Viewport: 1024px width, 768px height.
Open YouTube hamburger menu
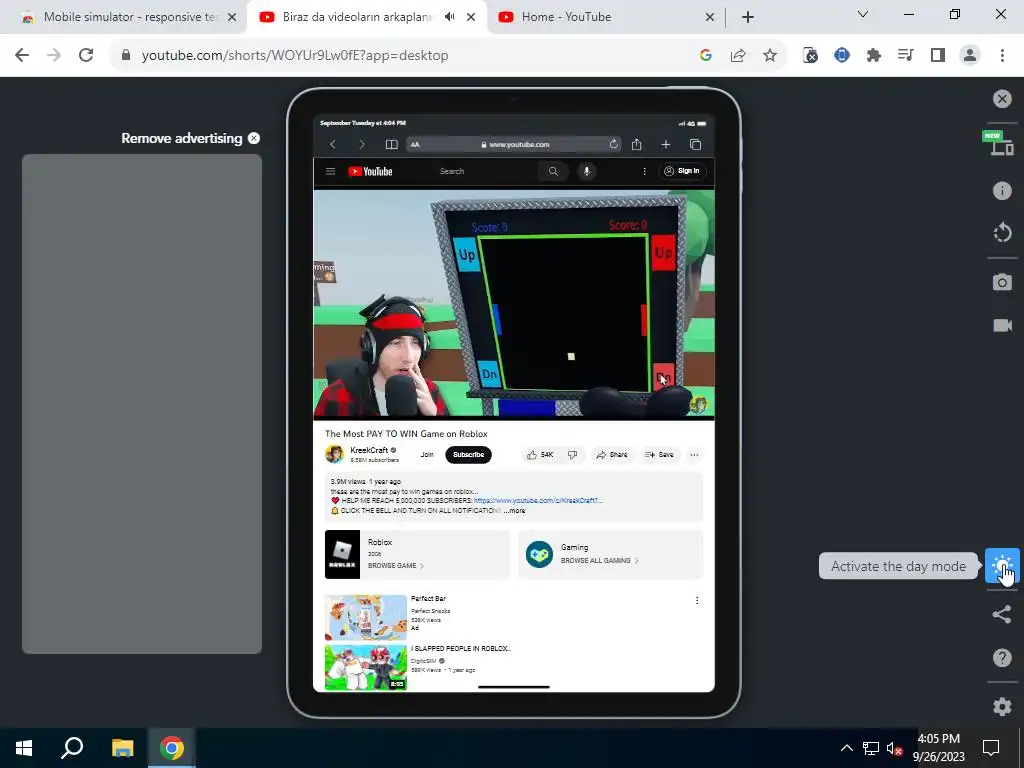coord(330,171)
